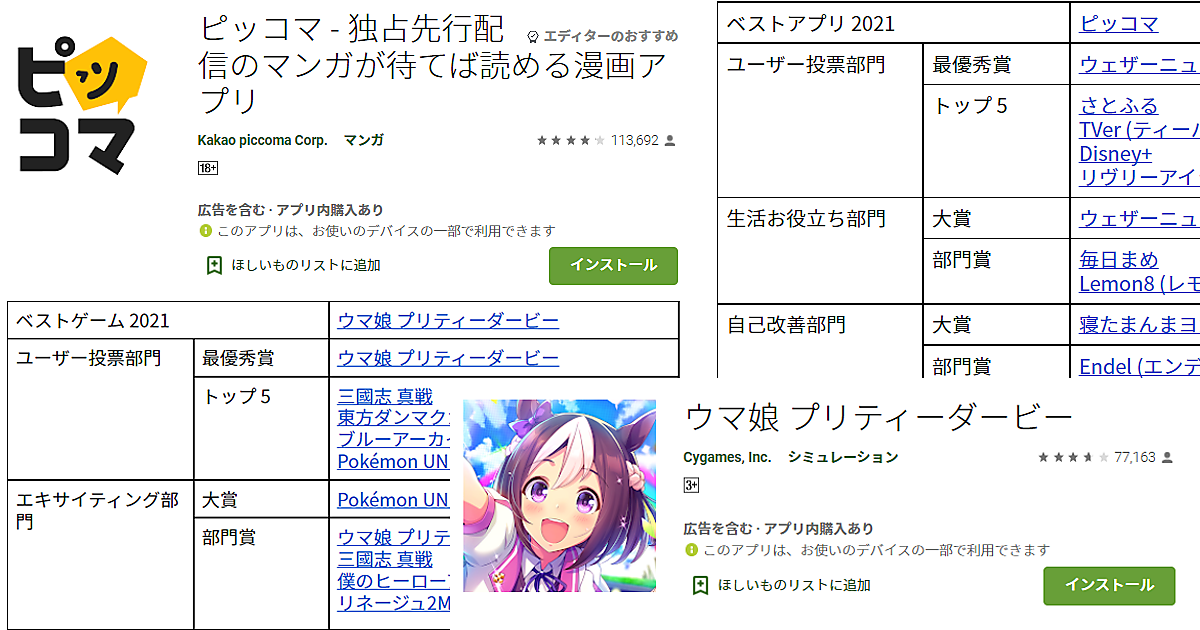Screen dimensions: 1200x630
Task: Click the device info icon under Uma Musume
Action: [691, 550]
